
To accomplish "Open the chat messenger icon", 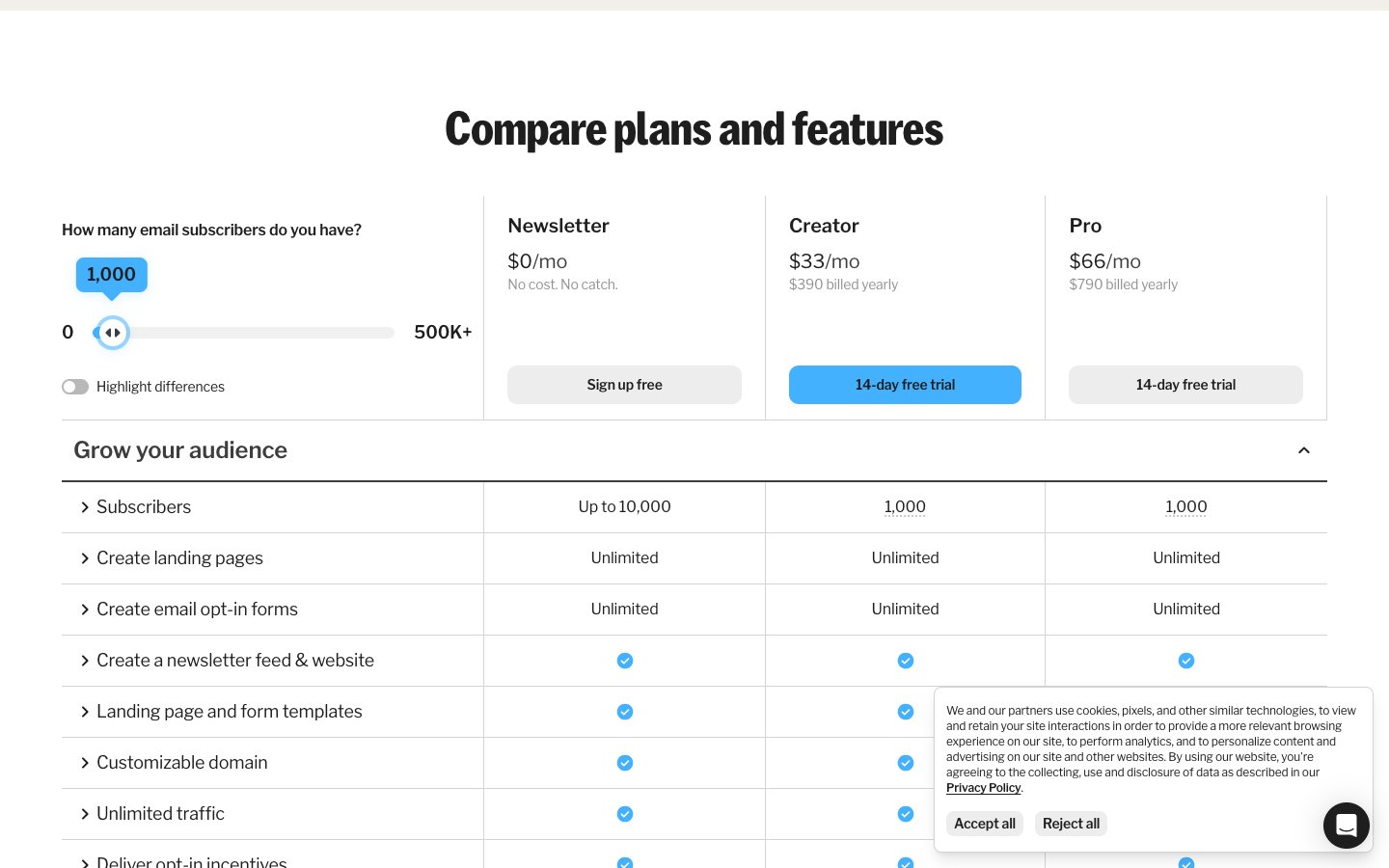I will [1346, 826].
